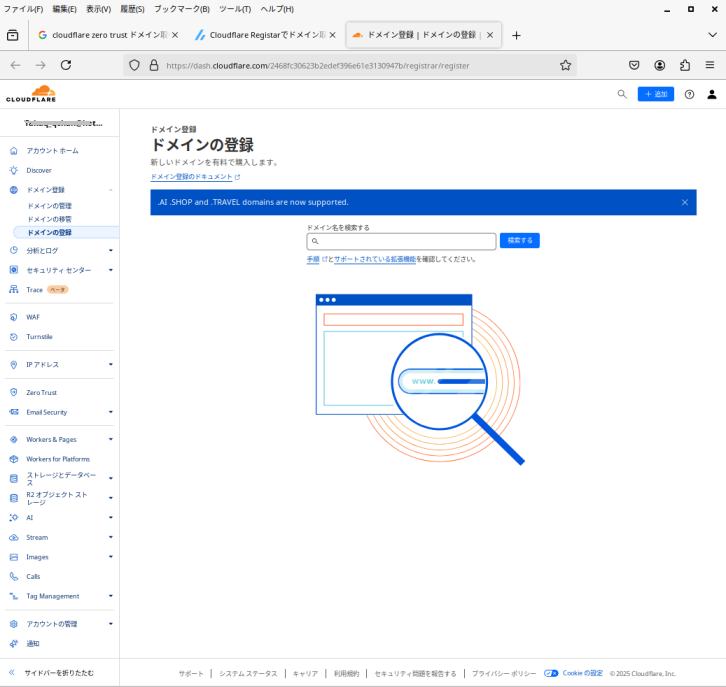Expand ストレージとデータベース section arrow
The image size is (726, 687).
111,478
